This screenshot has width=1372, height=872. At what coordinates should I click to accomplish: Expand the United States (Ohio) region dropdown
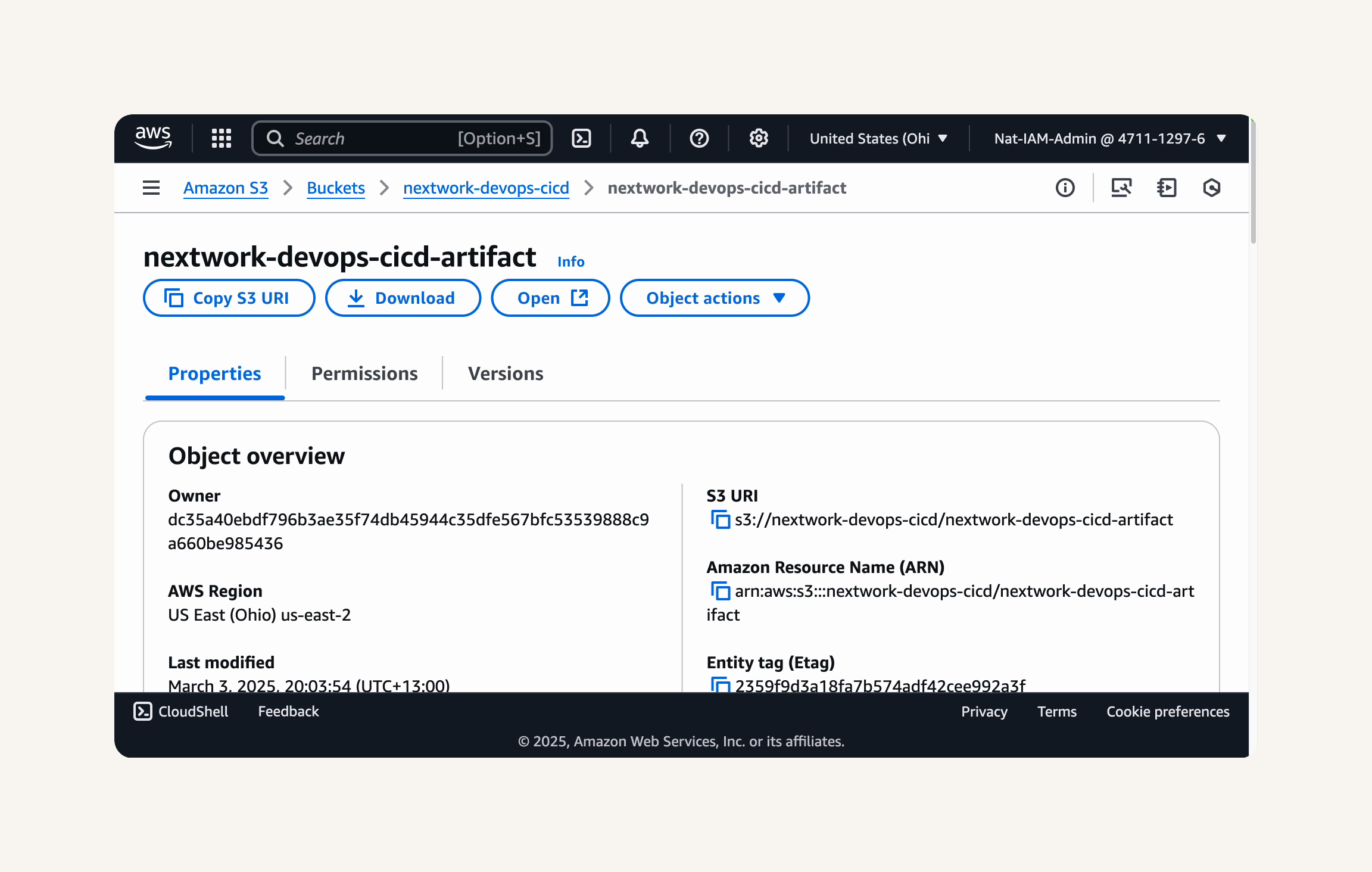(878, 138)
